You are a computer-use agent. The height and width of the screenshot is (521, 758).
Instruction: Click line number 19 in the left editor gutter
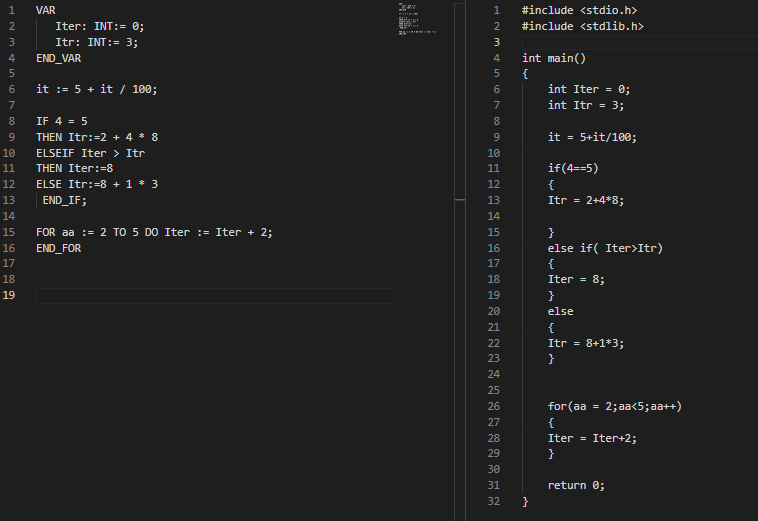coord(9,295)
